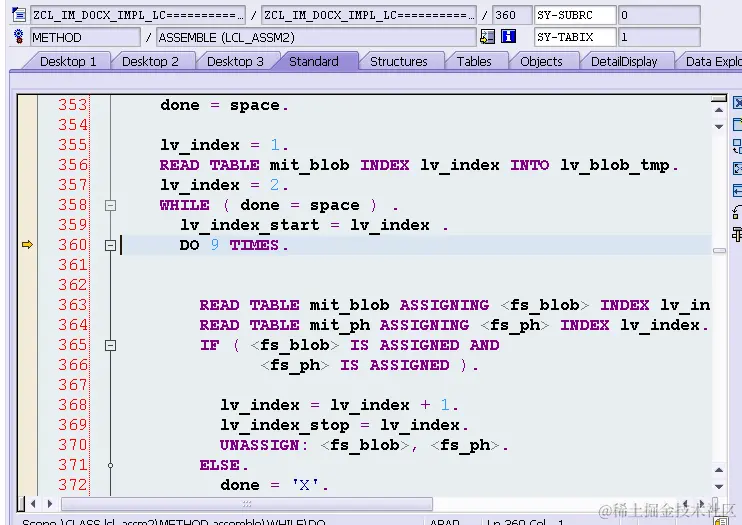Click the Maximize Horizontally left-arrow icon
The width and height of the screenshot is (742, 525).
[737, 190]
